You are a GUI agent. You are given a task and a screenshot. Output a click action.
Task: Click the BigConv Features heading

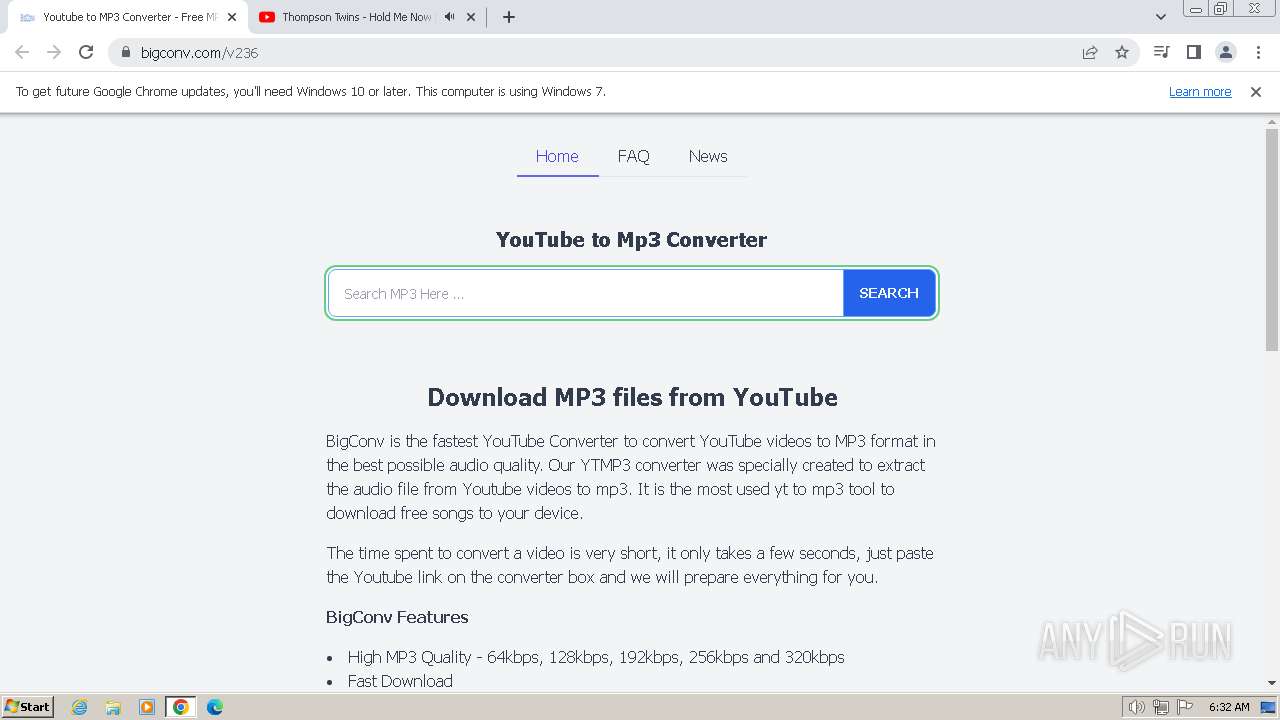pos(397,617)
